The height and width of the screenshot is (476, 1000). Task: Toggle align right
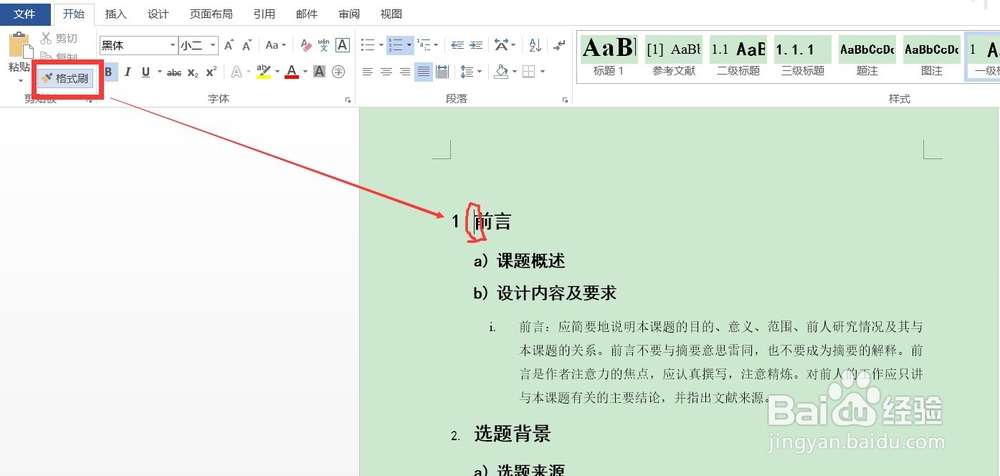pyautogui.click(x=404, y=71)
